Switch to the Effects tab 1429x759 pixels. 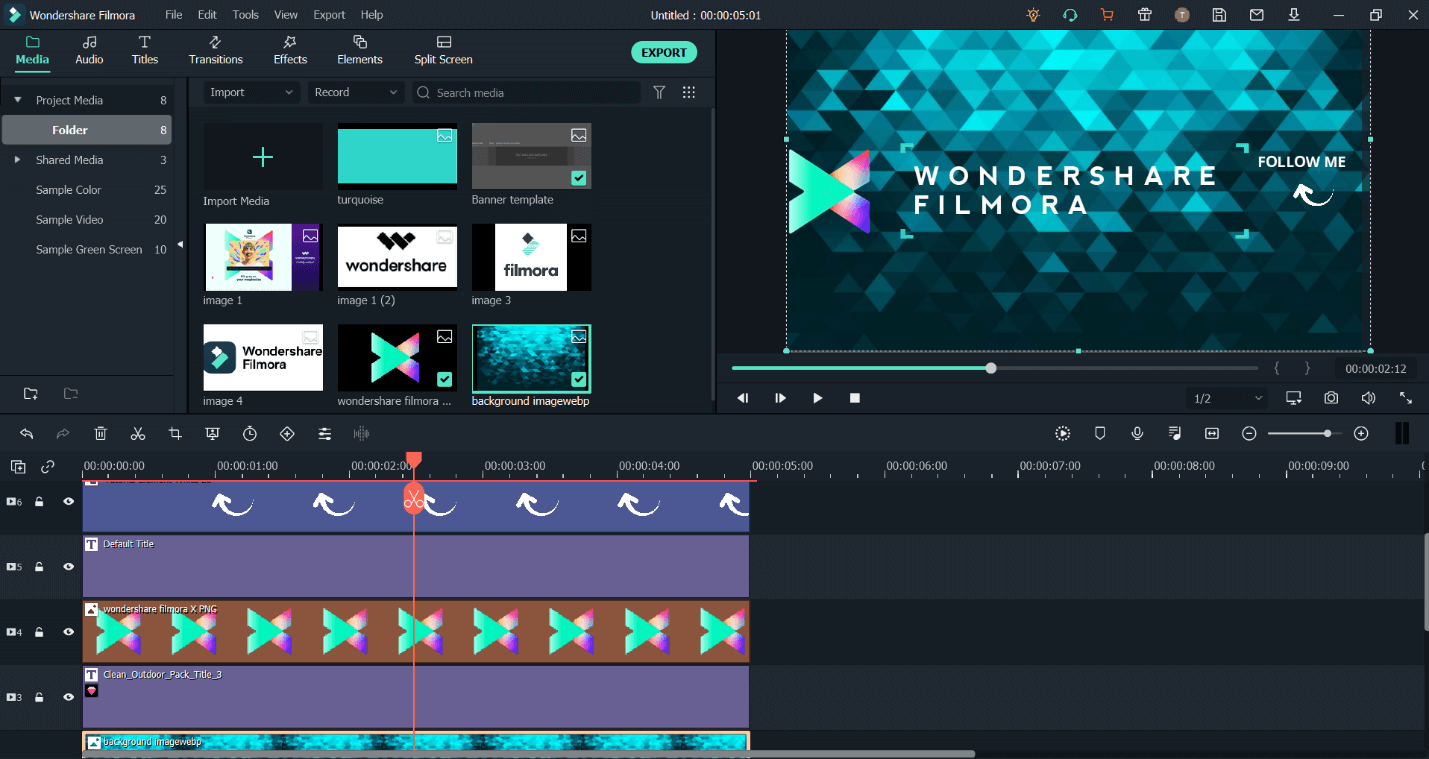[290, 50]
